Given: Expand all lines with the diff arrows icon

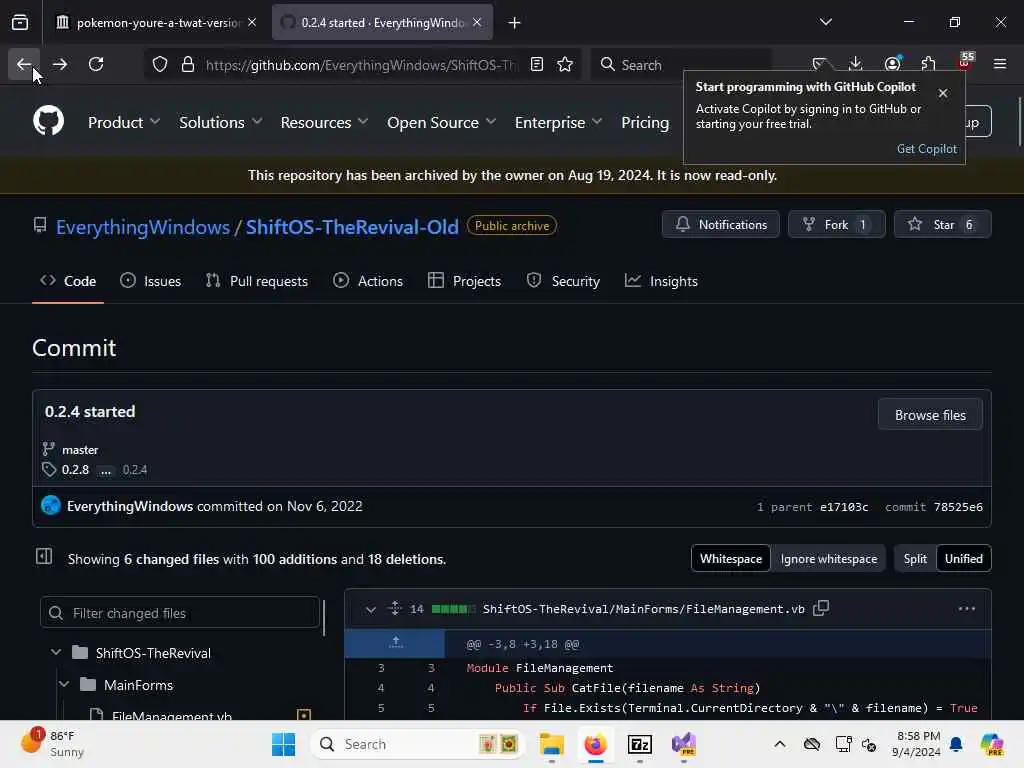Looking at the screenshot, I should (394, 608).
